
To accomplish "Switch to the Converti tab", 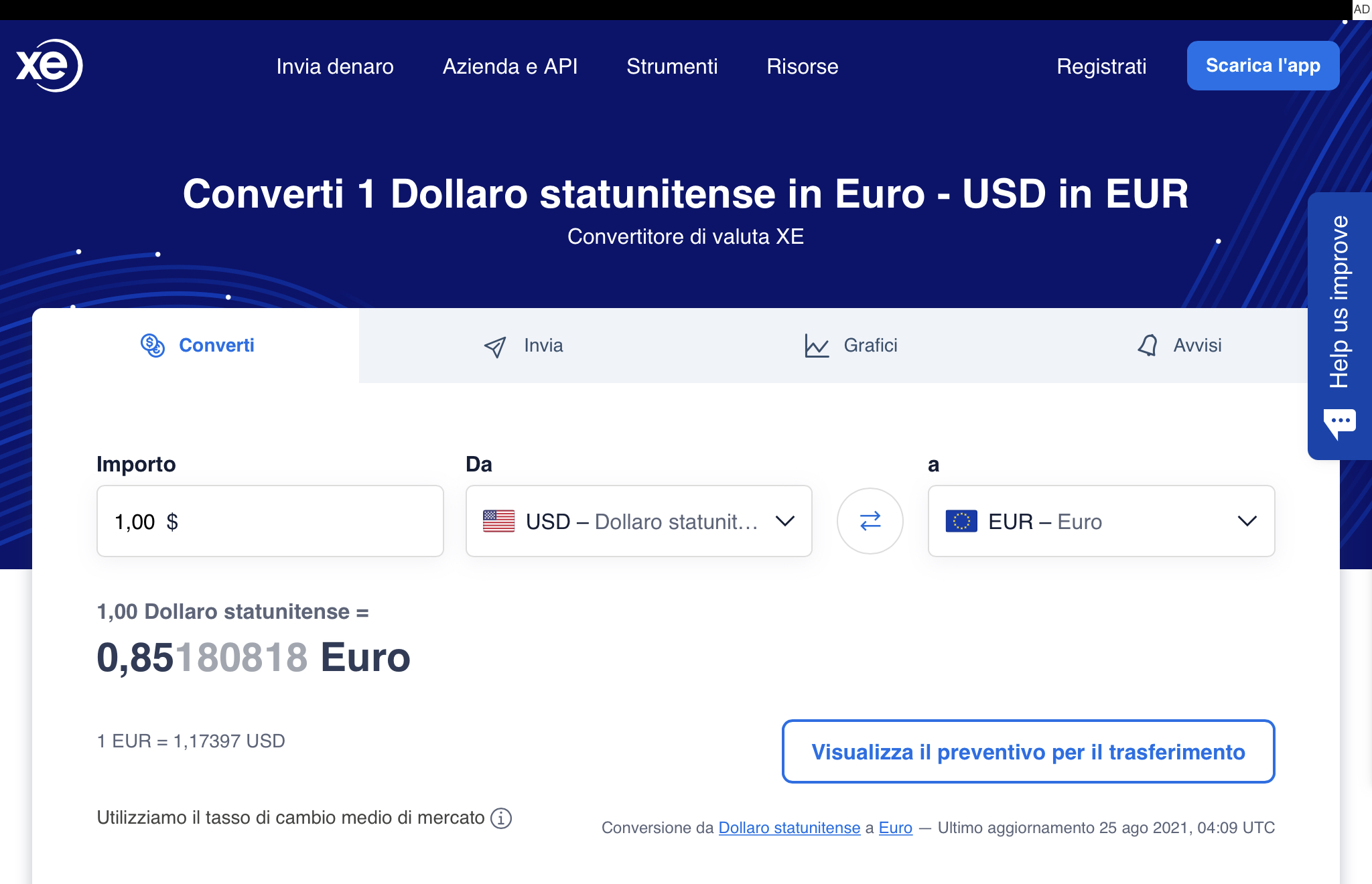I will click(x=197, y=346).
